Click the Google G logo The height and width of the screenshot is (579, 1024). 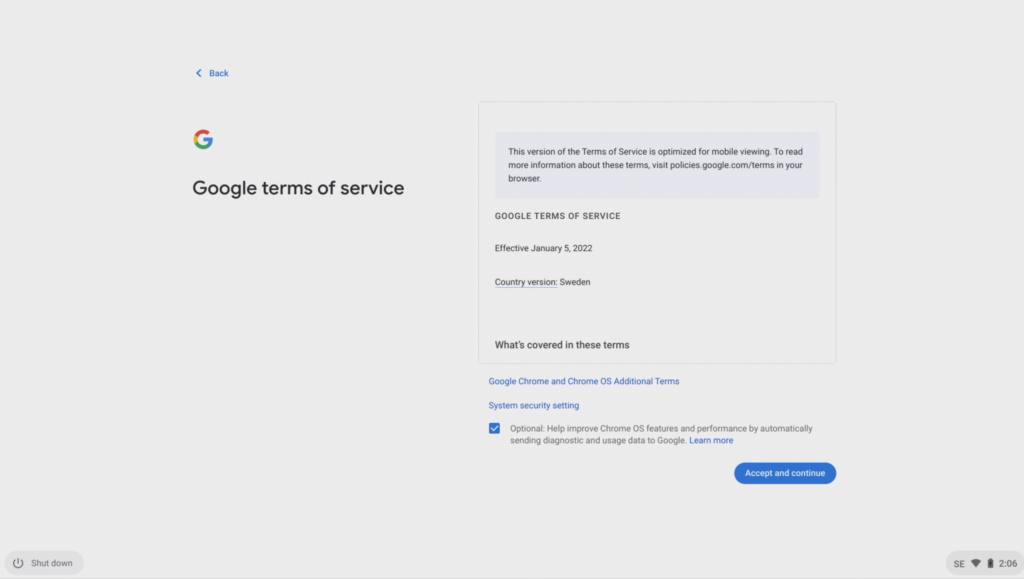tap(203, 139)
